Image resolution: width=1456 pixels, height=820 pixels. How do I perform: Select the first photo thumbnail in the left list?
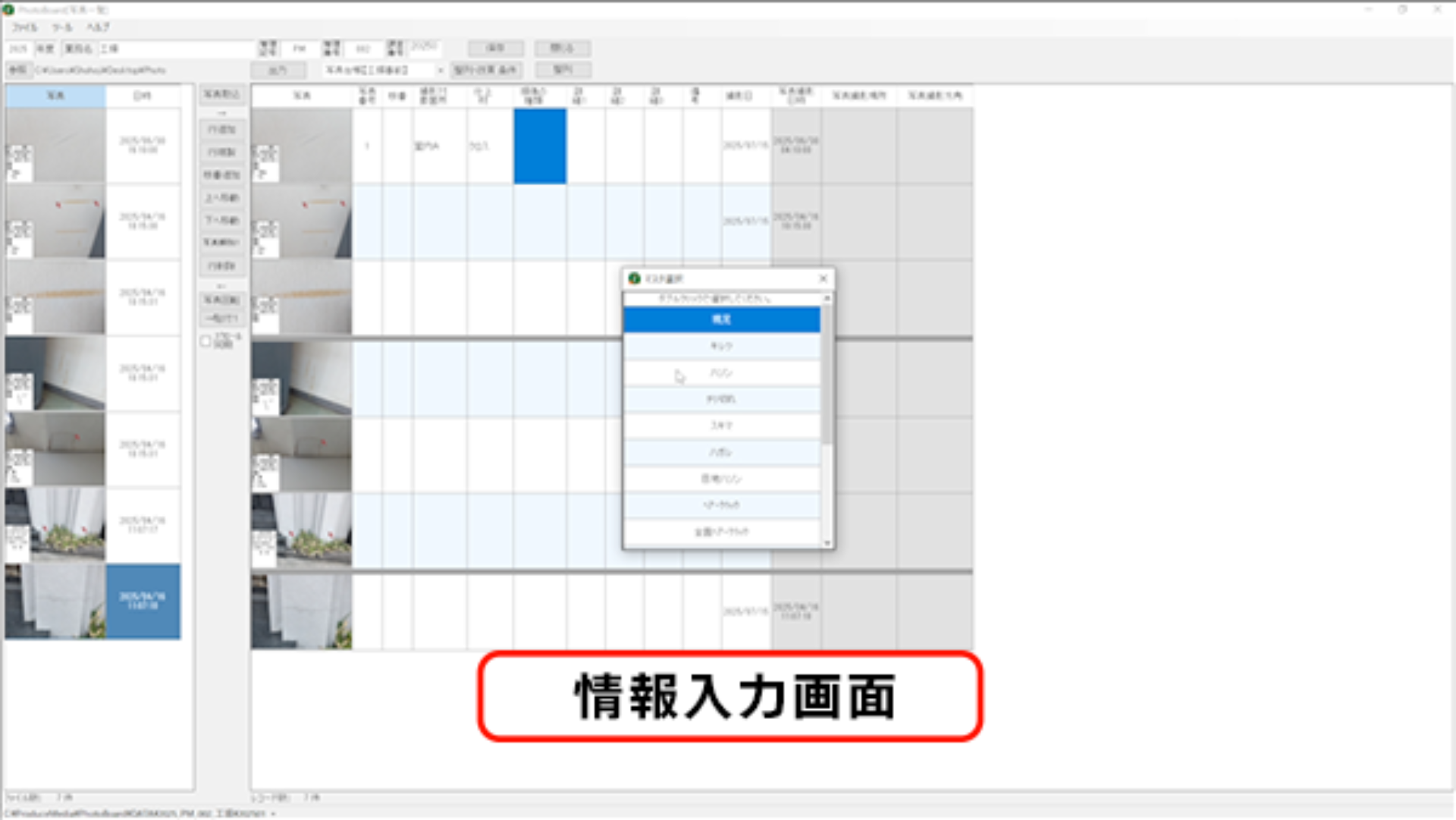(x=55, y=145)
